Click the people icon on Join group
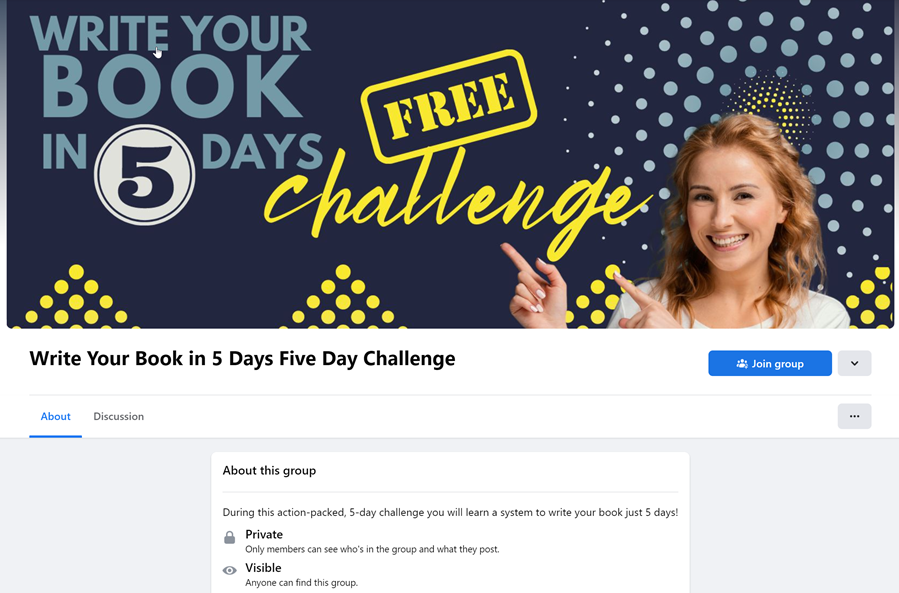 click(x=742, y=364)
